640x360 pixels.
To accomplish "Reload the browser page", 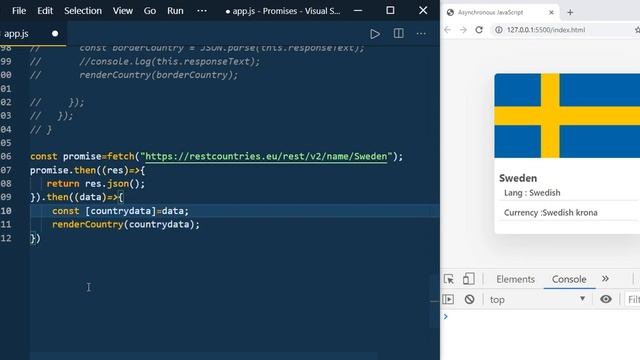I will (479, 30).
